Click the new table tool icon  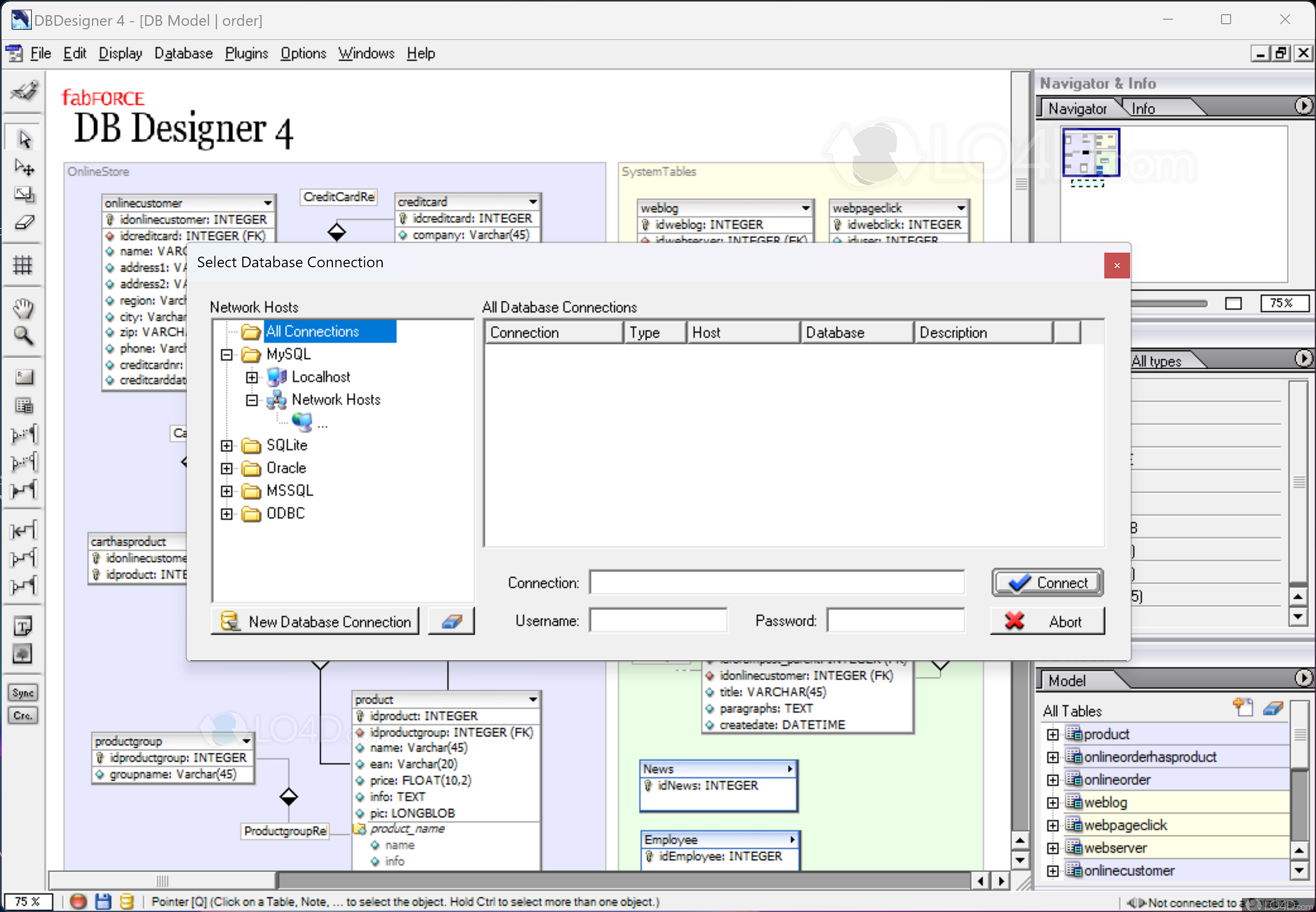pos(23,406)
